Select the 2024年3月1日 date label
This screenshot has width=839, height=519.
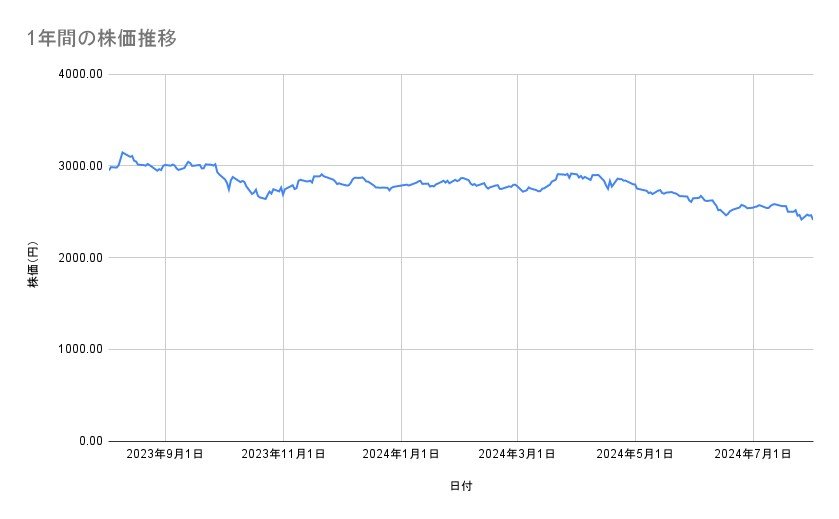click(x=518, y=455)
